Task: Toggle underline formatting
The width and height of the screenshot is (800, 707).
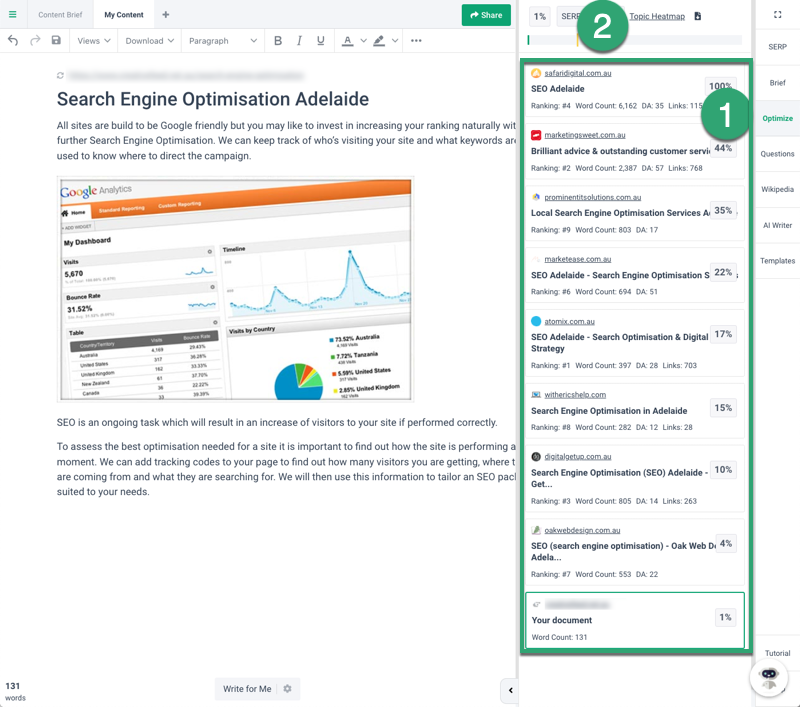Action: click(320, 41)
